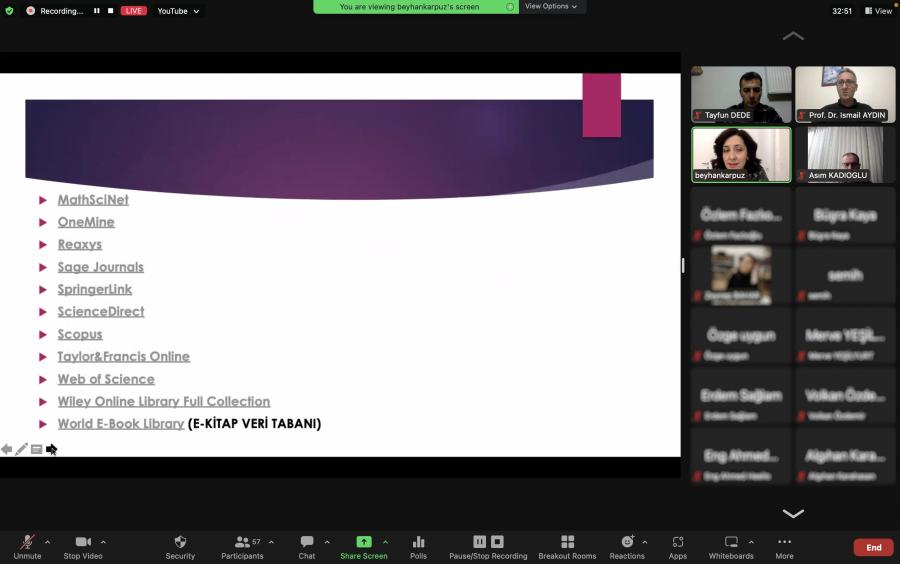Select Prof. Dr. Ismail AYDIN video thumbnail
Viewport: 900px width, 564px height.
point(845,94)
